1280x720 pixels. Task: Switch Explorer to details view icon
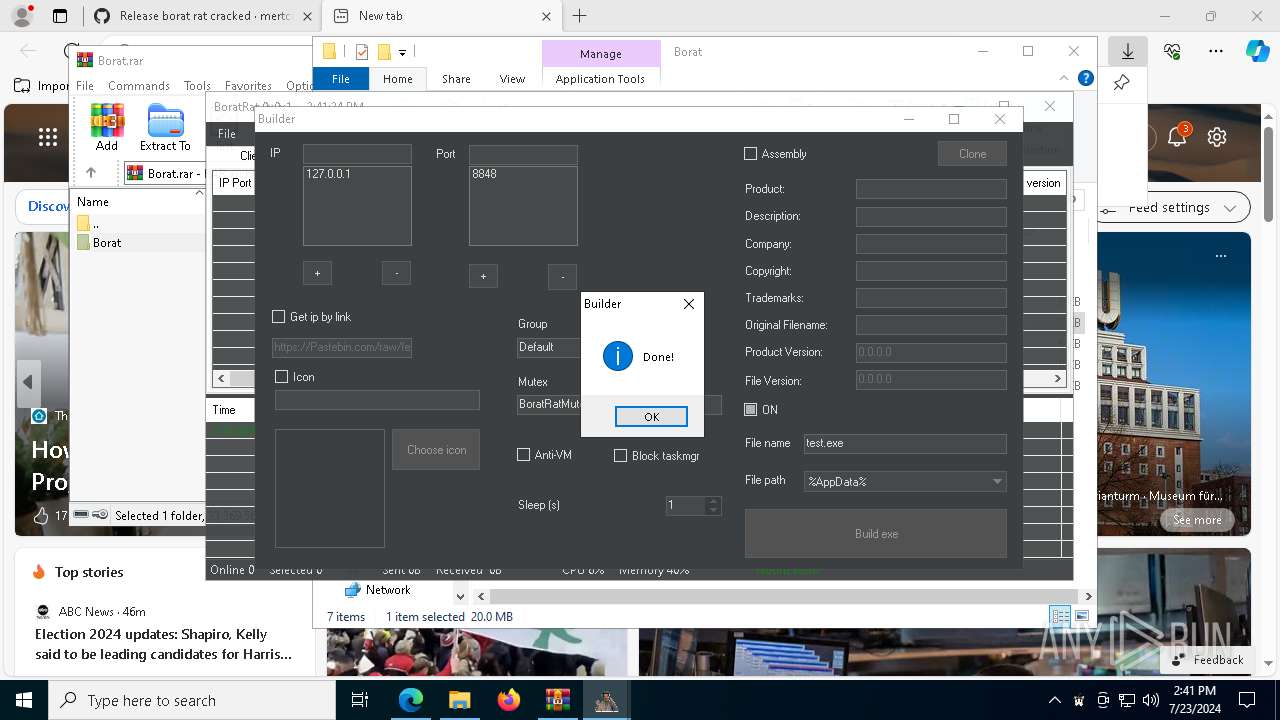point(1060,616)
